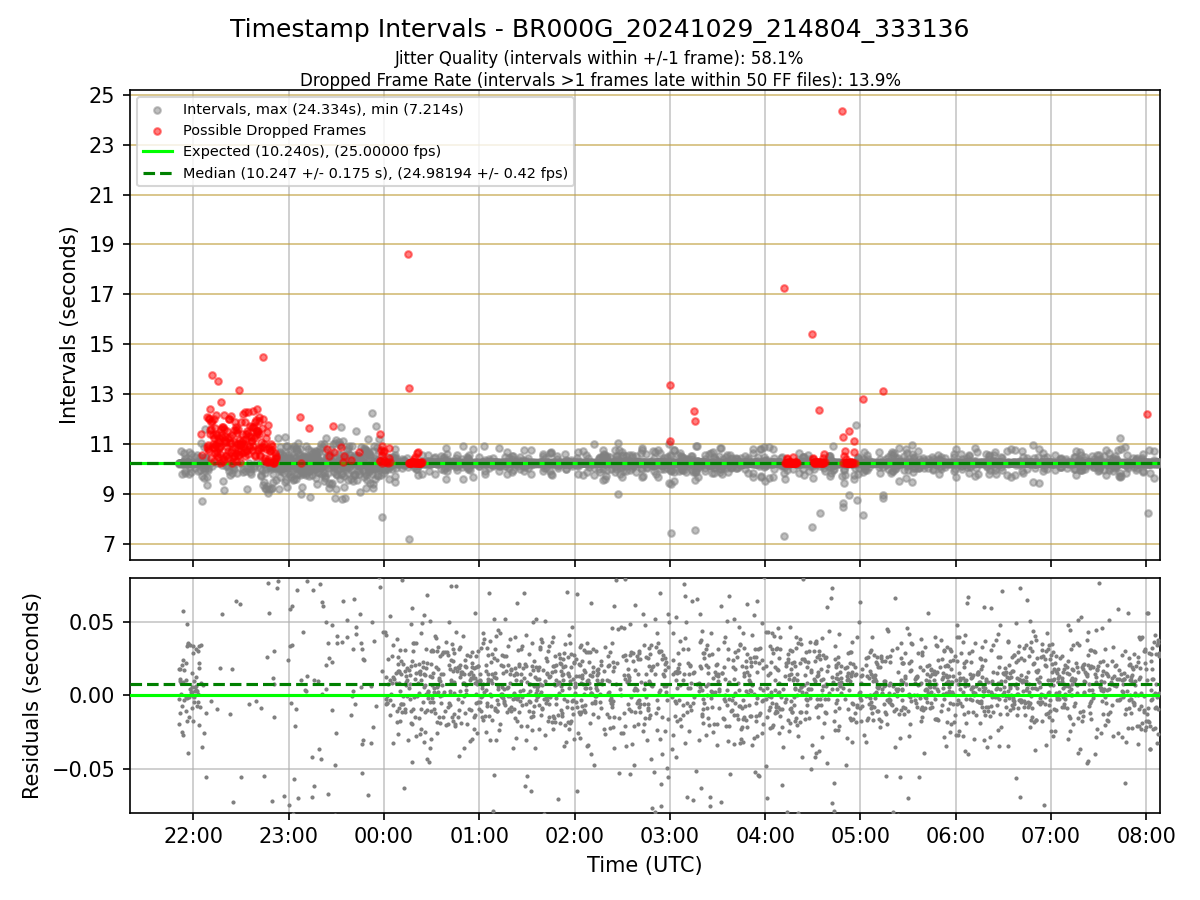Viewport: 1200px width, 900px height.
Task: Click the 'Time (UTC)' x-axis label
Action: click(x=644, y=864)
